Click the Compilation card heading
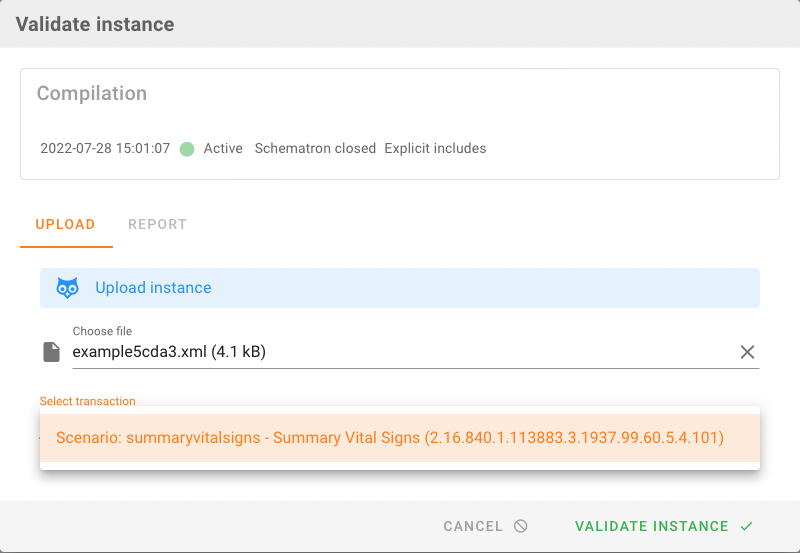 pyautogui.click(x=92, y=93)
